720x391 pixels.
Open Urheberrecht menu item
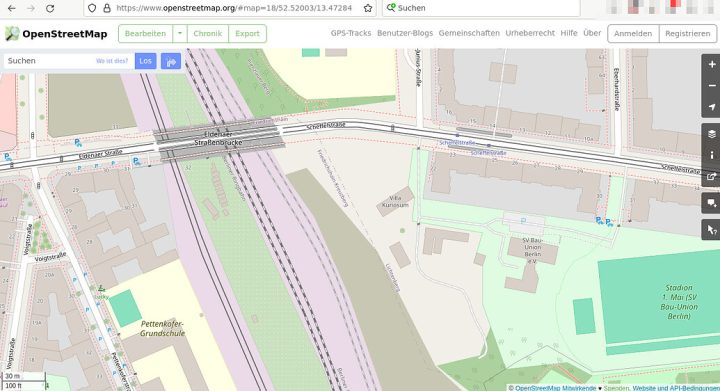coord(530,33)
